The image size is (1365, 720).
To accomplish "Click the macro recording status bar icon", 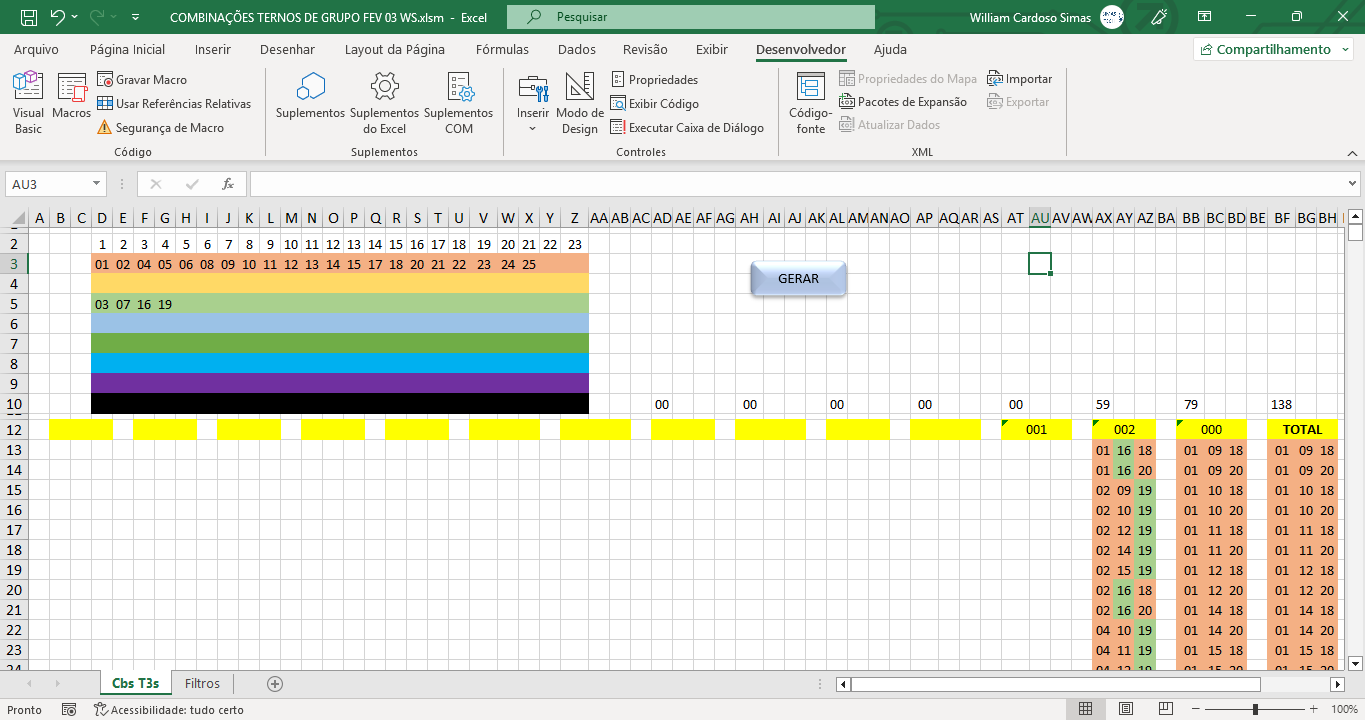I will pyautogui.click(x=69, y=709).
